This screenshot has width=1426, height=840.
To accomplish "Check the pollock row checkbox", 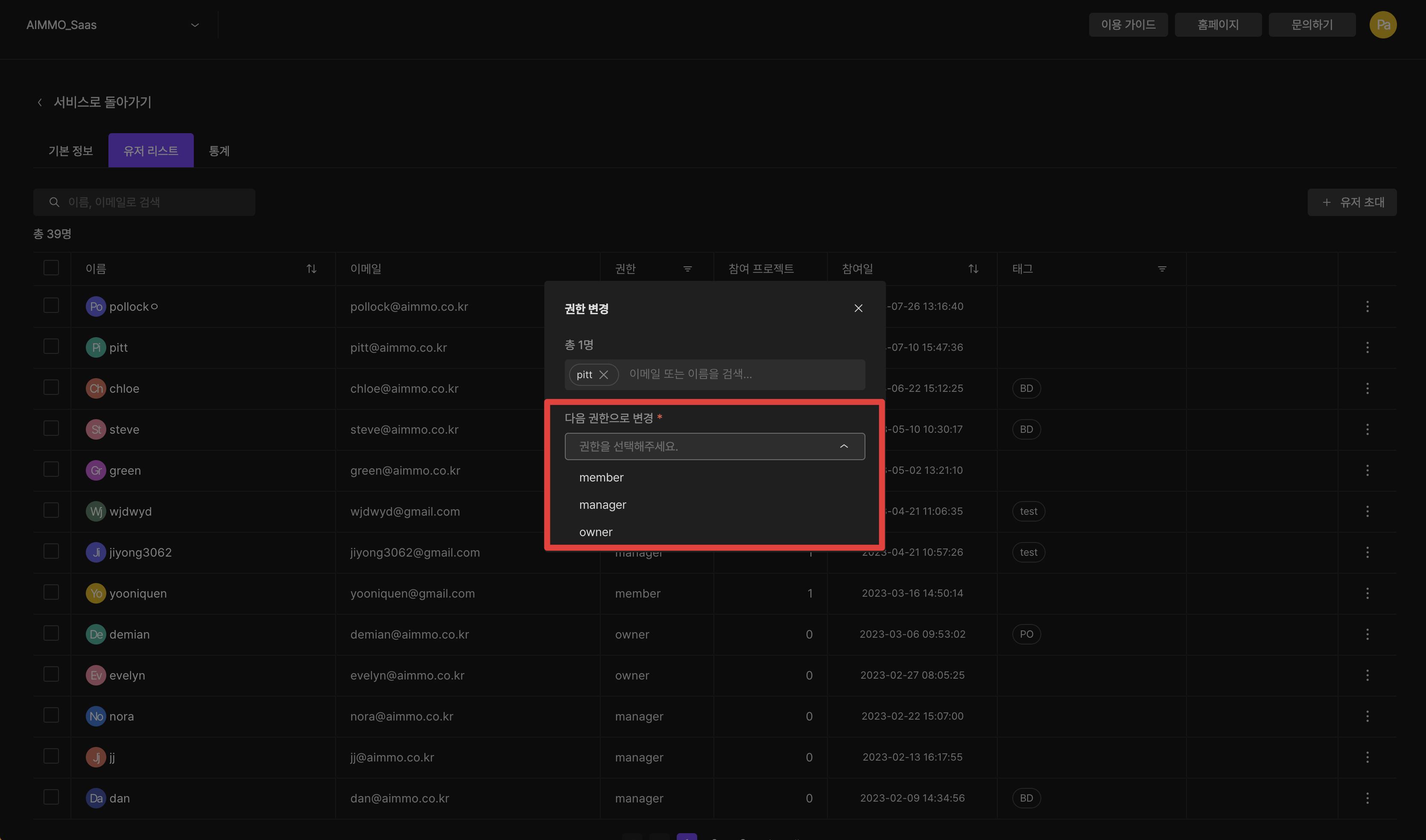I will [x=51, y=305].
